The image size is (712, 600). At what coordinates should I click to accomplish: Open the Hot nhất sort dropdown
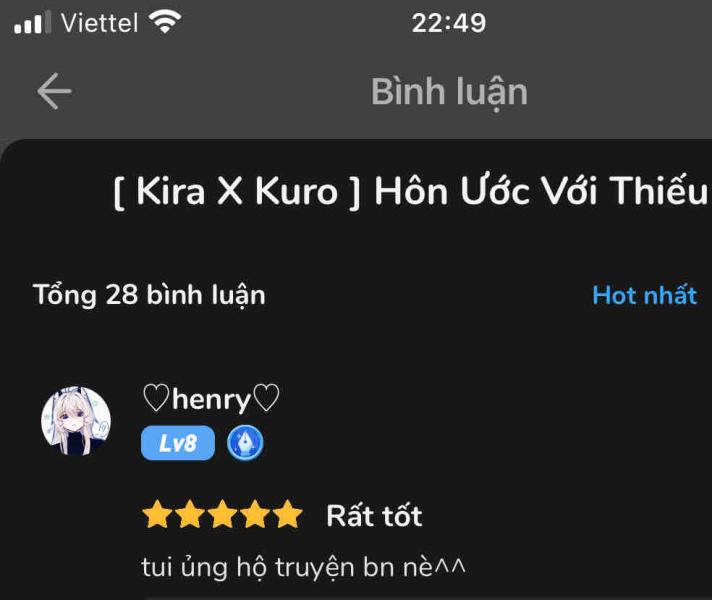644,295
